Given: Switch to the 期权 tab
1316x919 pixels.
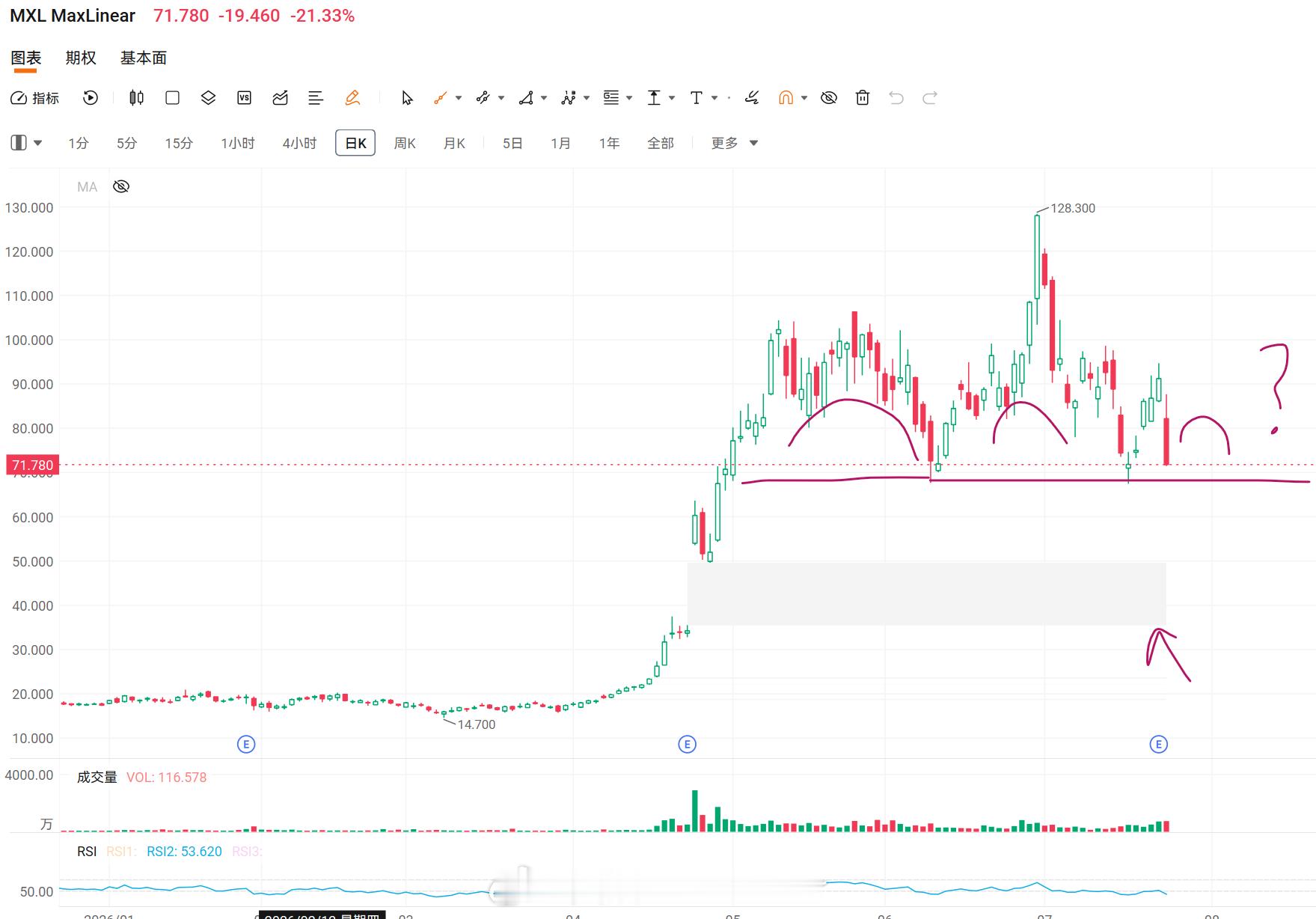Looking at the screenshot, I should [81, 58].
